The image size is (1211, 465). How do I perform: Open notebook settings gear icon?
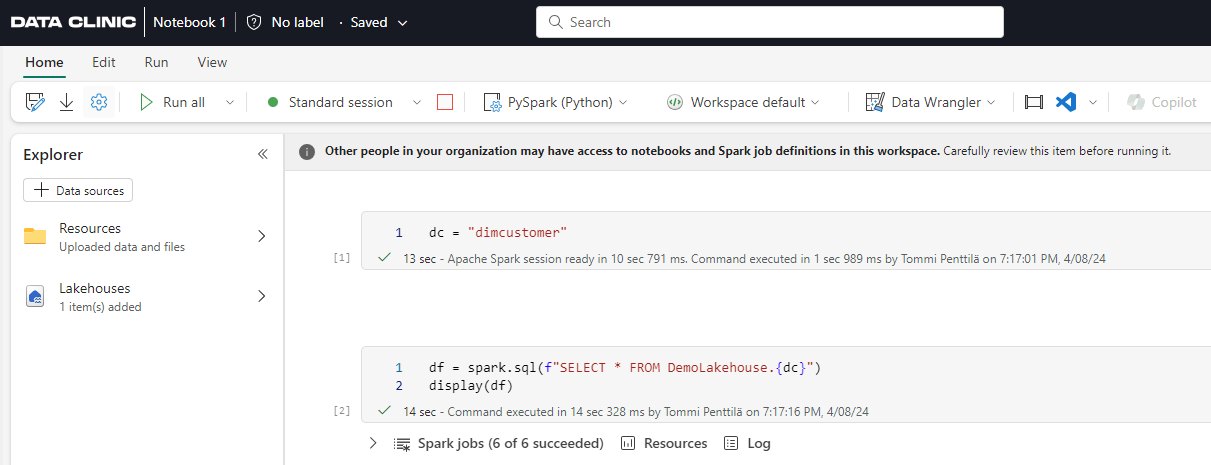coord(98,102)
